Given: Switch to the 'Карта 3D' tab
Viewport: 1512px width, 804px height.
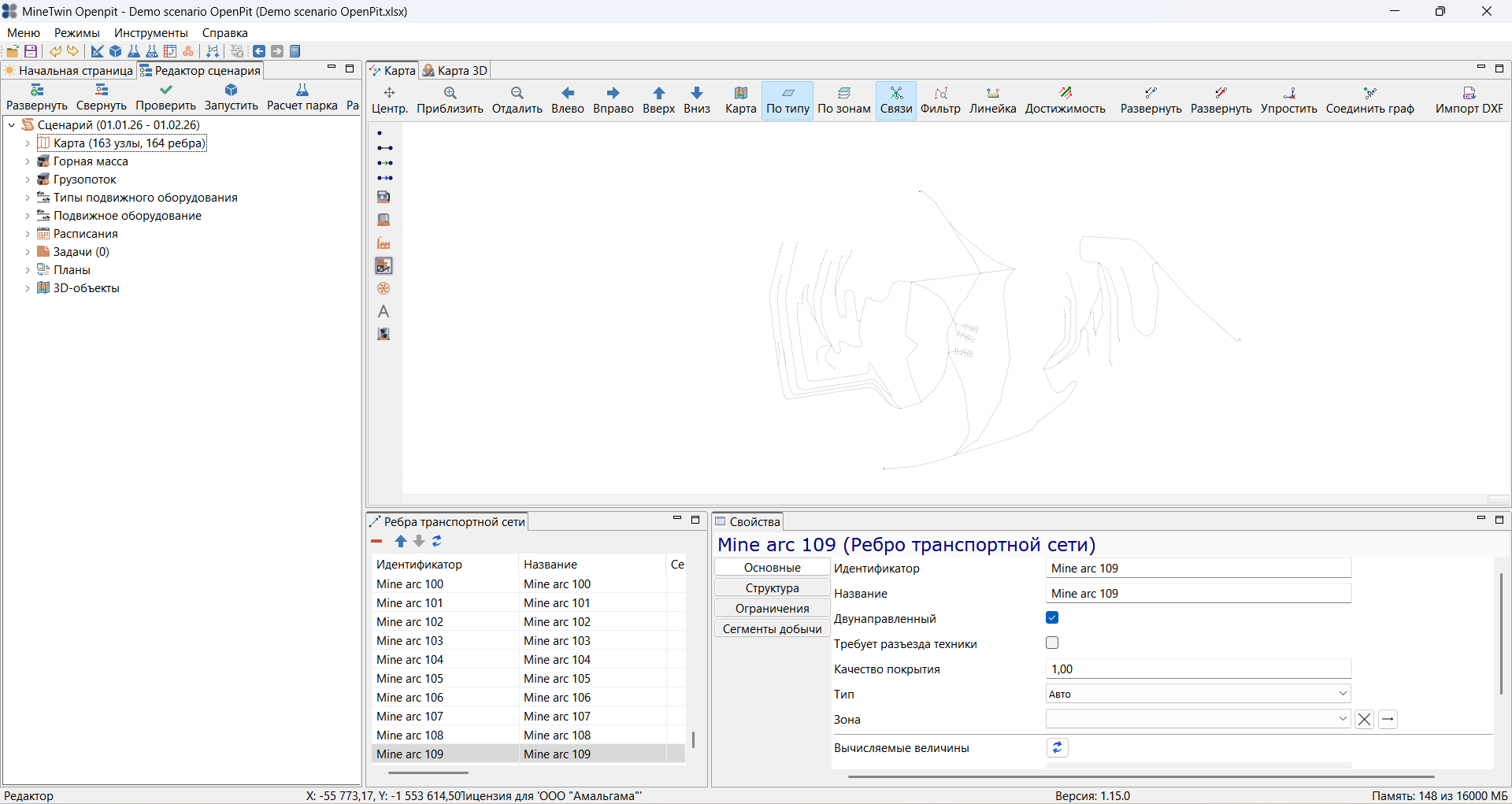Looking at the screenshot, I should [x=455, y=70].
